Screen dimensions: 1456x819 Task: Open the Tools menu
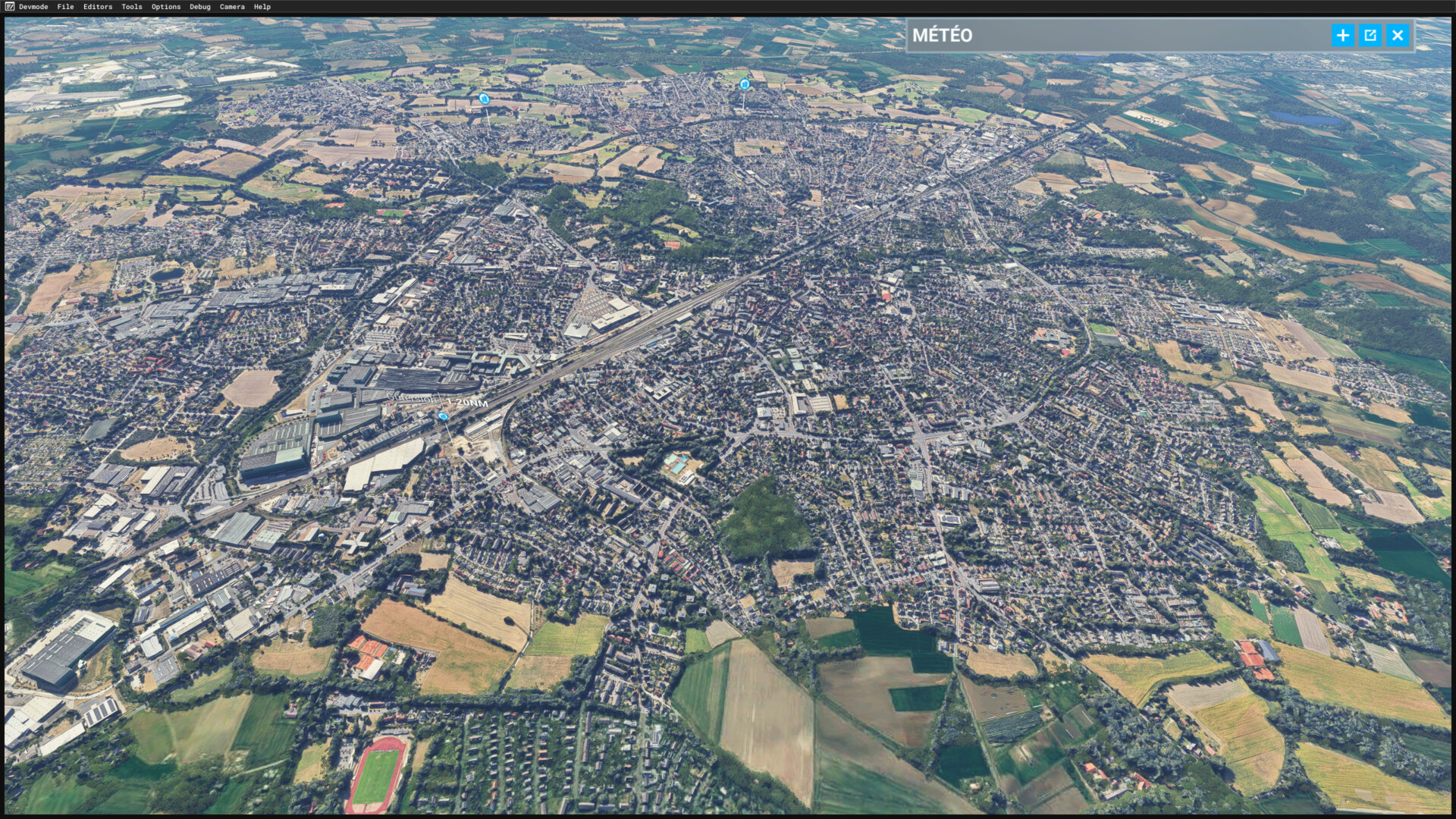coord(132,7)
